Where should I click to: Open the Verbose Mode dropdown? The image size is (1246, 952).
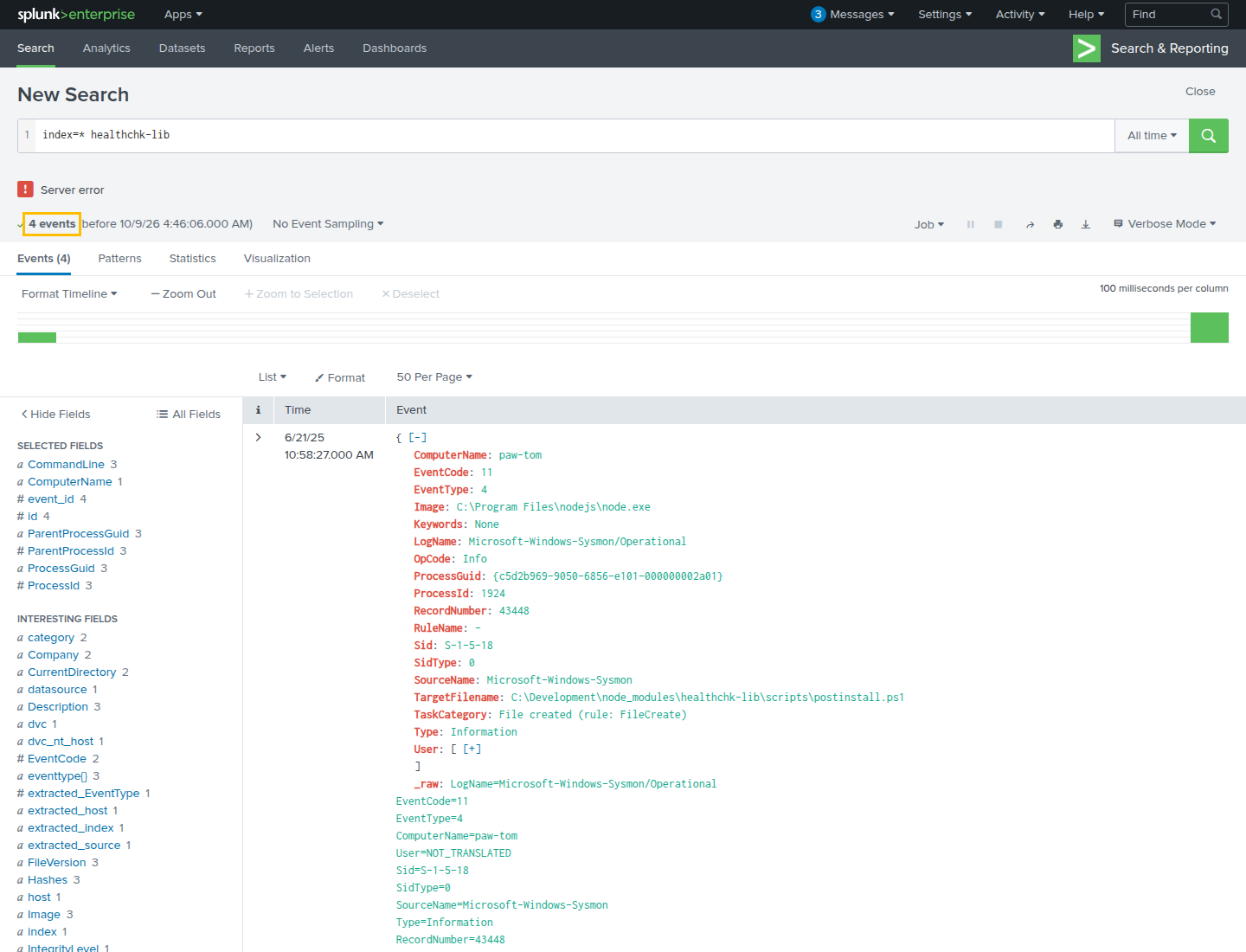pyautogui.click(x=1165, y=224)
